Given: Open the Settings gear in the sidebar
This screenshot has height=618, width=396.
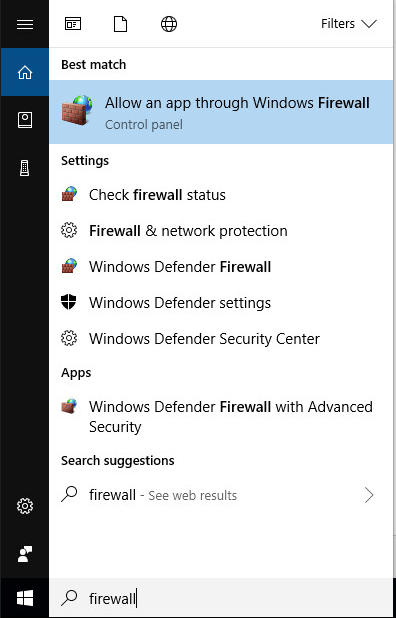Looking at the screenshot, I should (x=24, y=506).
